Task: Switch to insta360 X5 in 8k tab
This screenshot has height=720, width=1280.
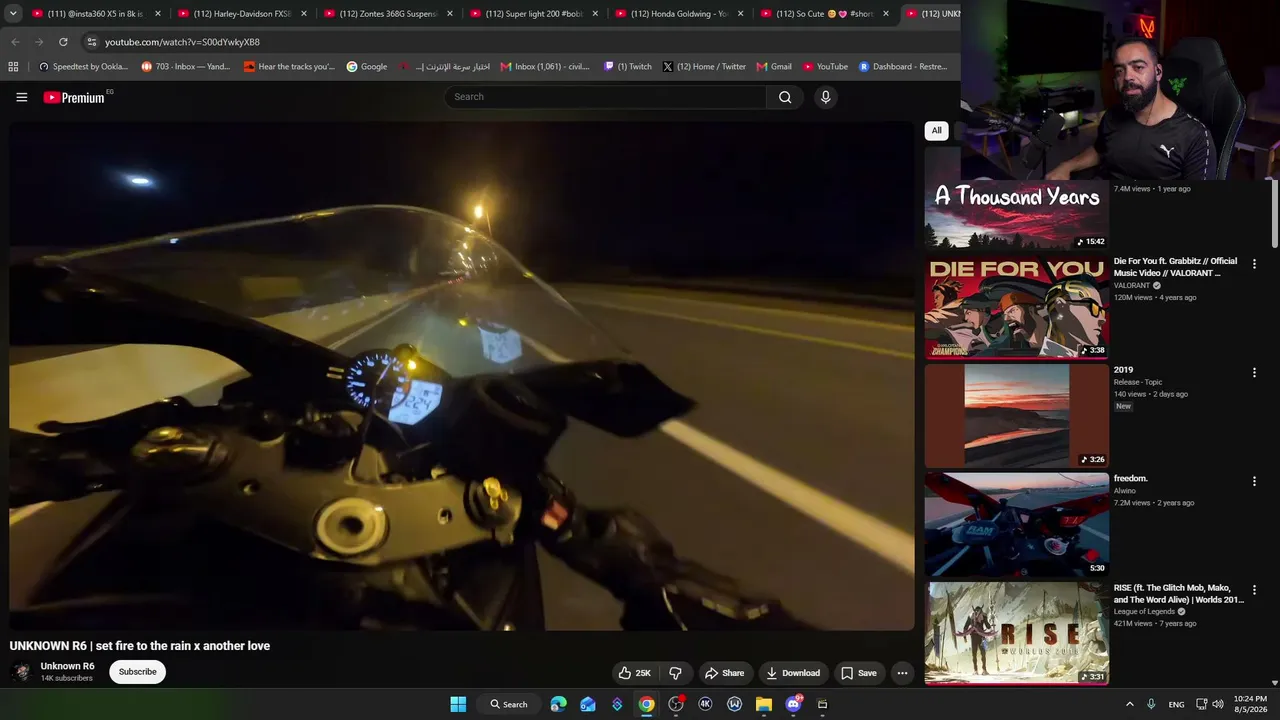Action: (x=96, y=14)
